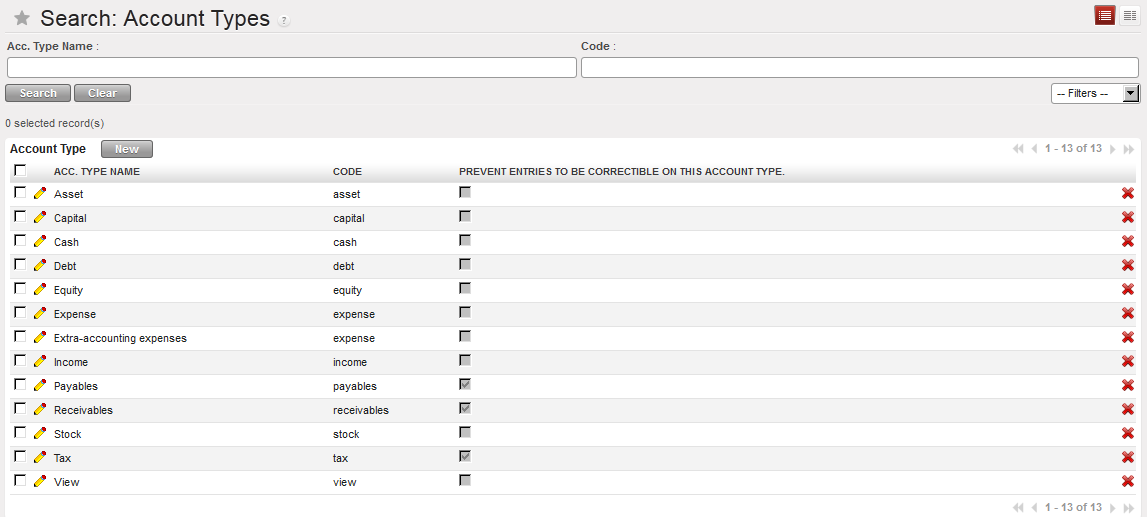This screenshot has width=1147, height=517.
Task: Focus the Acc. Type Name input field
Action: tap(291, 67)
